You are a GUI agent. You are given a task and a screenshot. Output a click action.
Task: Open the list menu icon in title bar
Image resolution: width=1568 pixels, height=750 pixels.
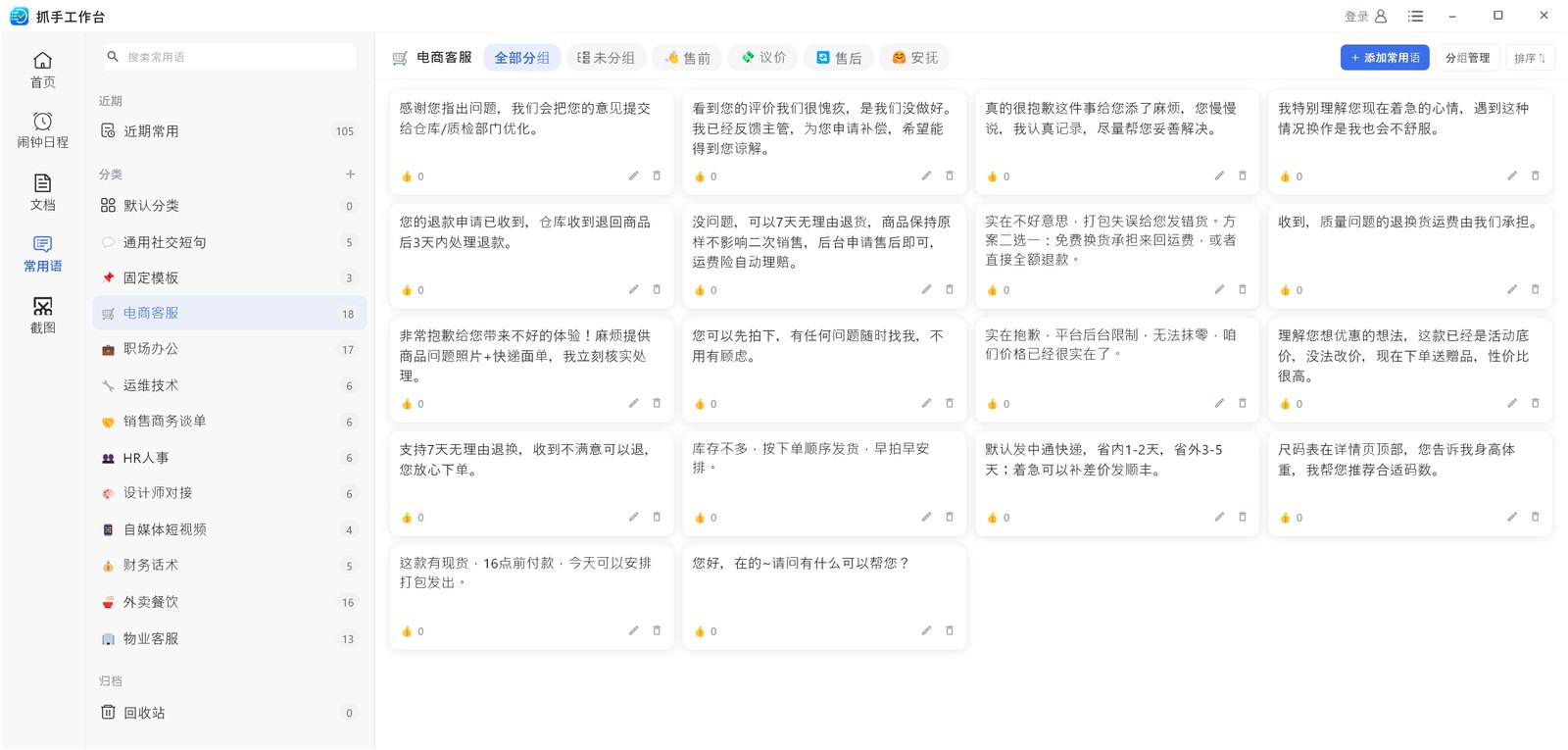point(1415,16)
